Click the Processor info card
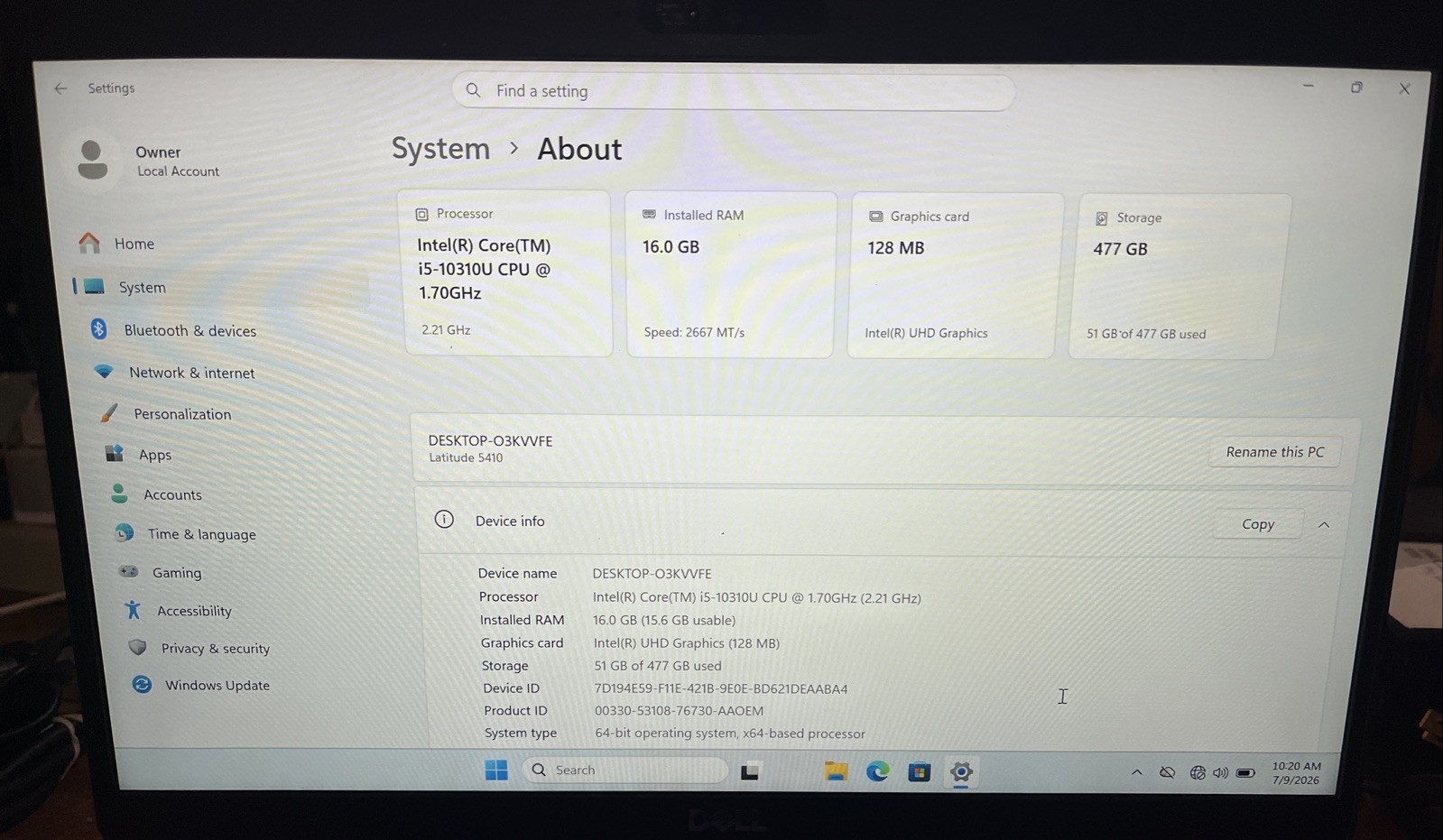Screen dimensions: 1443x840 (x=508, y=272)
